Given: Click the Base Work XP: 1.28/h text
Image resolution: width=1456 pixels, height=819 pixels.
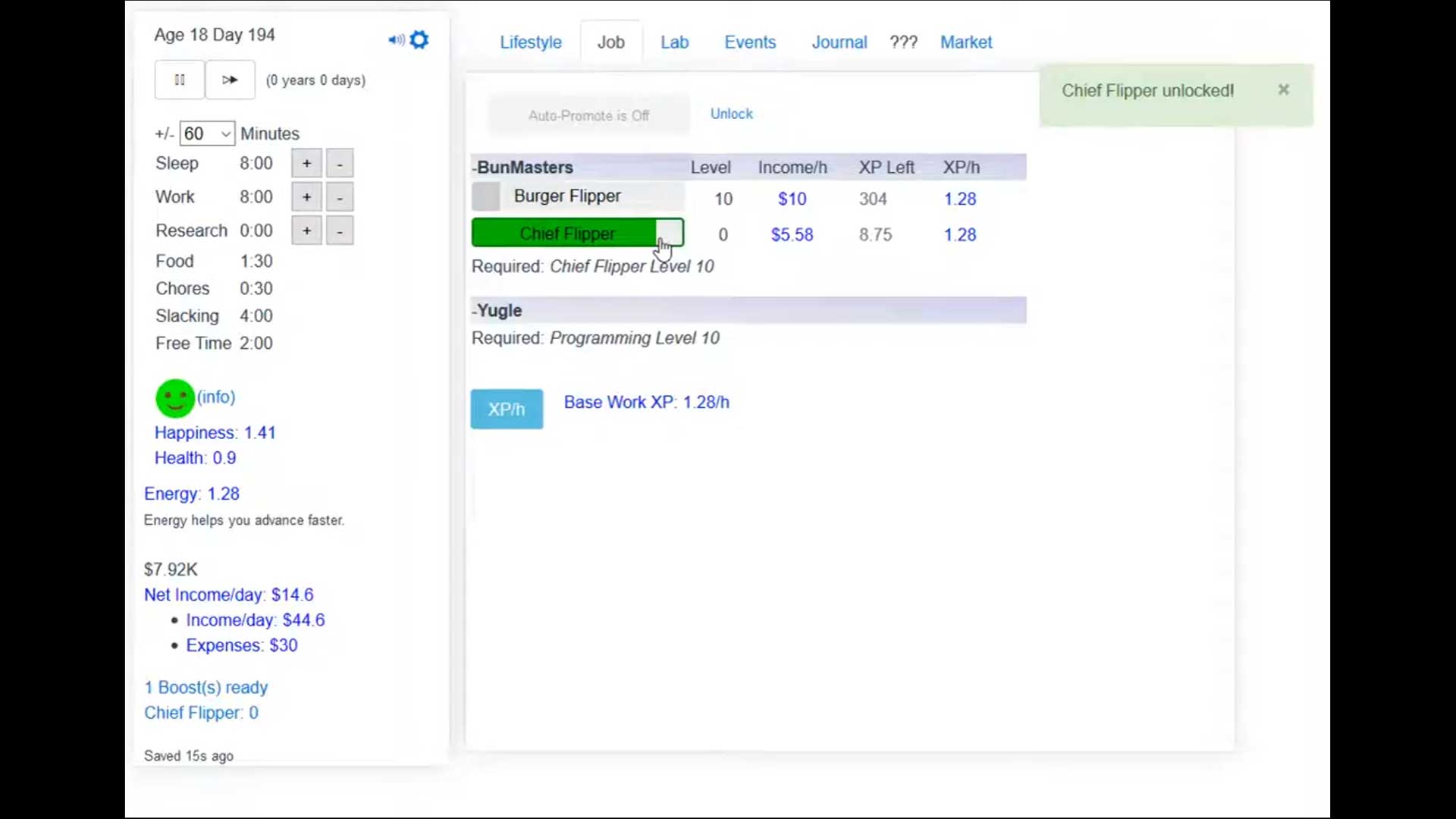Looking at the screenshot, I should (x=646, y=403).
